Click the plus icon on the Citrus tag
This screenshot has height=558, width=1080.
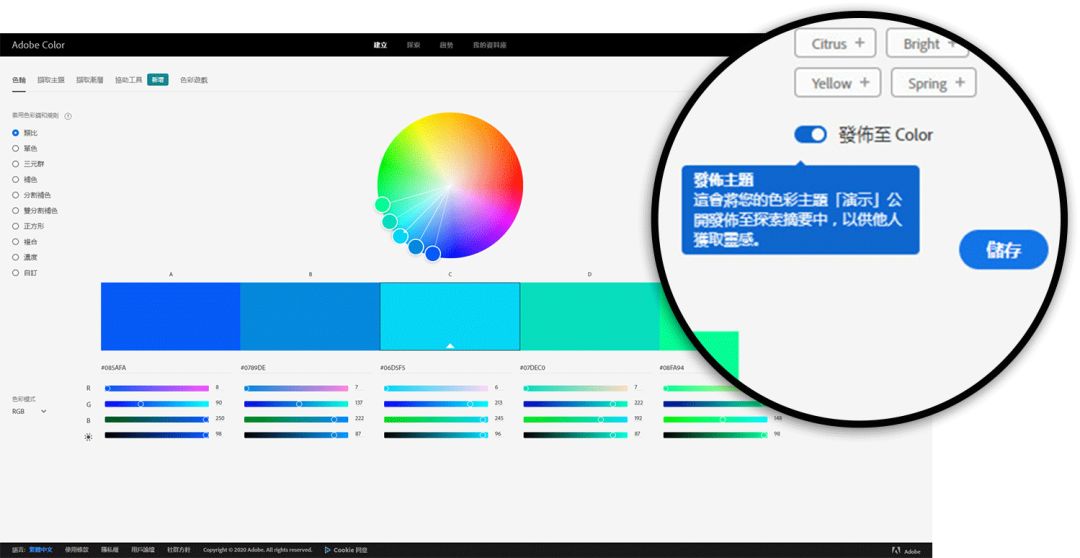point(862,43)
